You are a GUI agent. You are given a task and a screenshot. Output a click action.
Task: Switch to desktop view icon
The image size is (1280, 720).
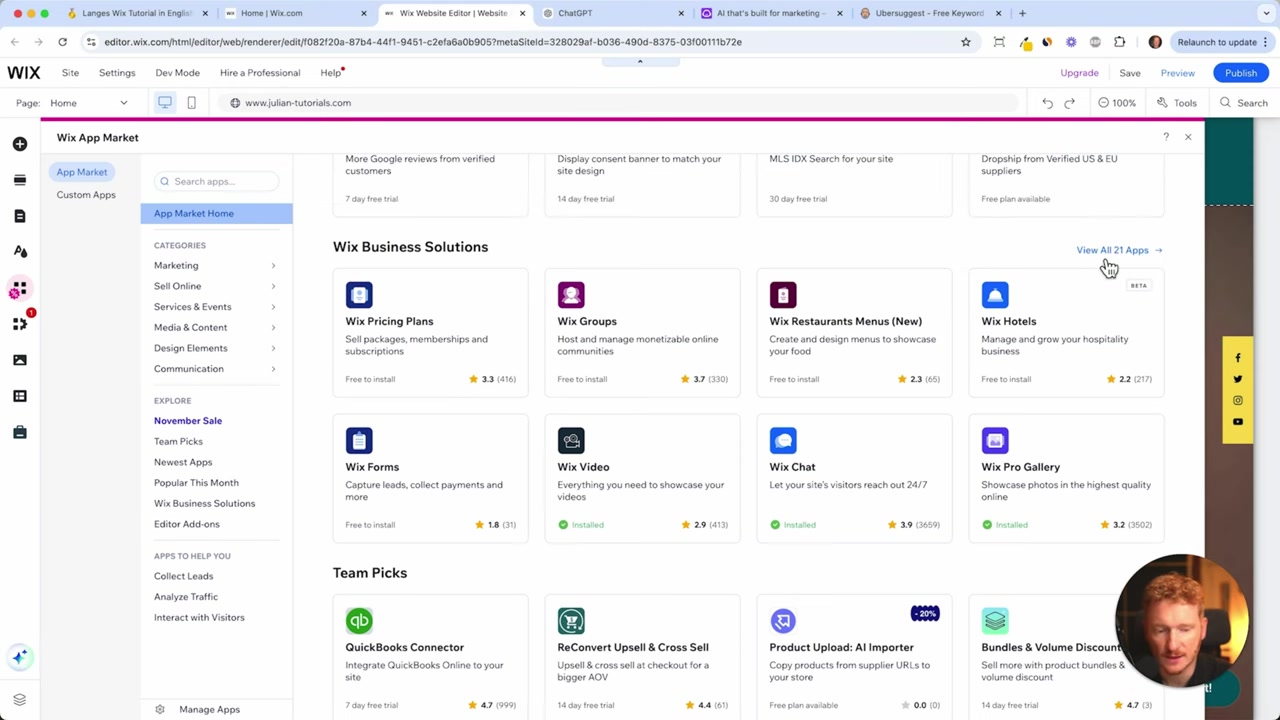pos(165,102)
